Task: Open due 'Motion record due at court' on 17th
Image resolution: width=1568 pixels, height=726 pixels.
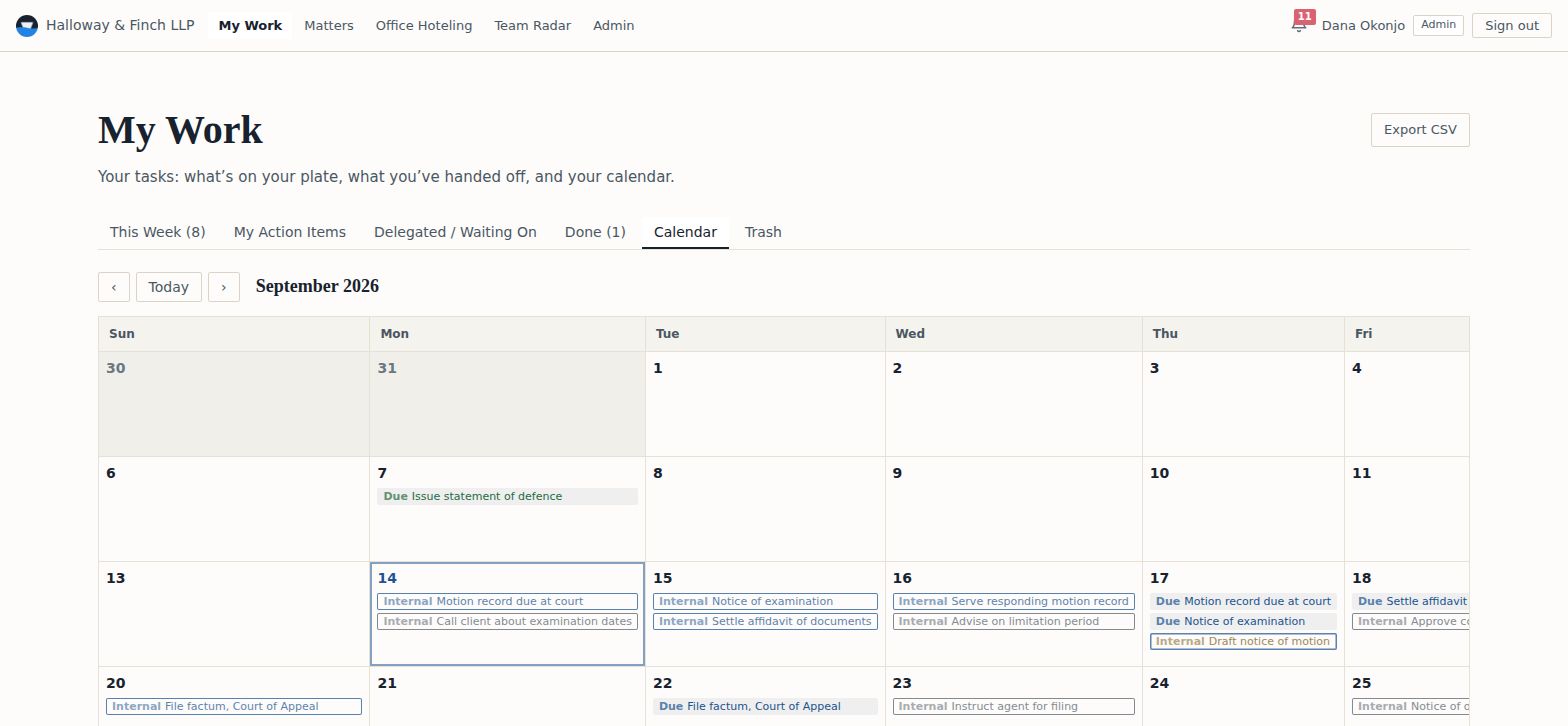Action: [1243, 601]
